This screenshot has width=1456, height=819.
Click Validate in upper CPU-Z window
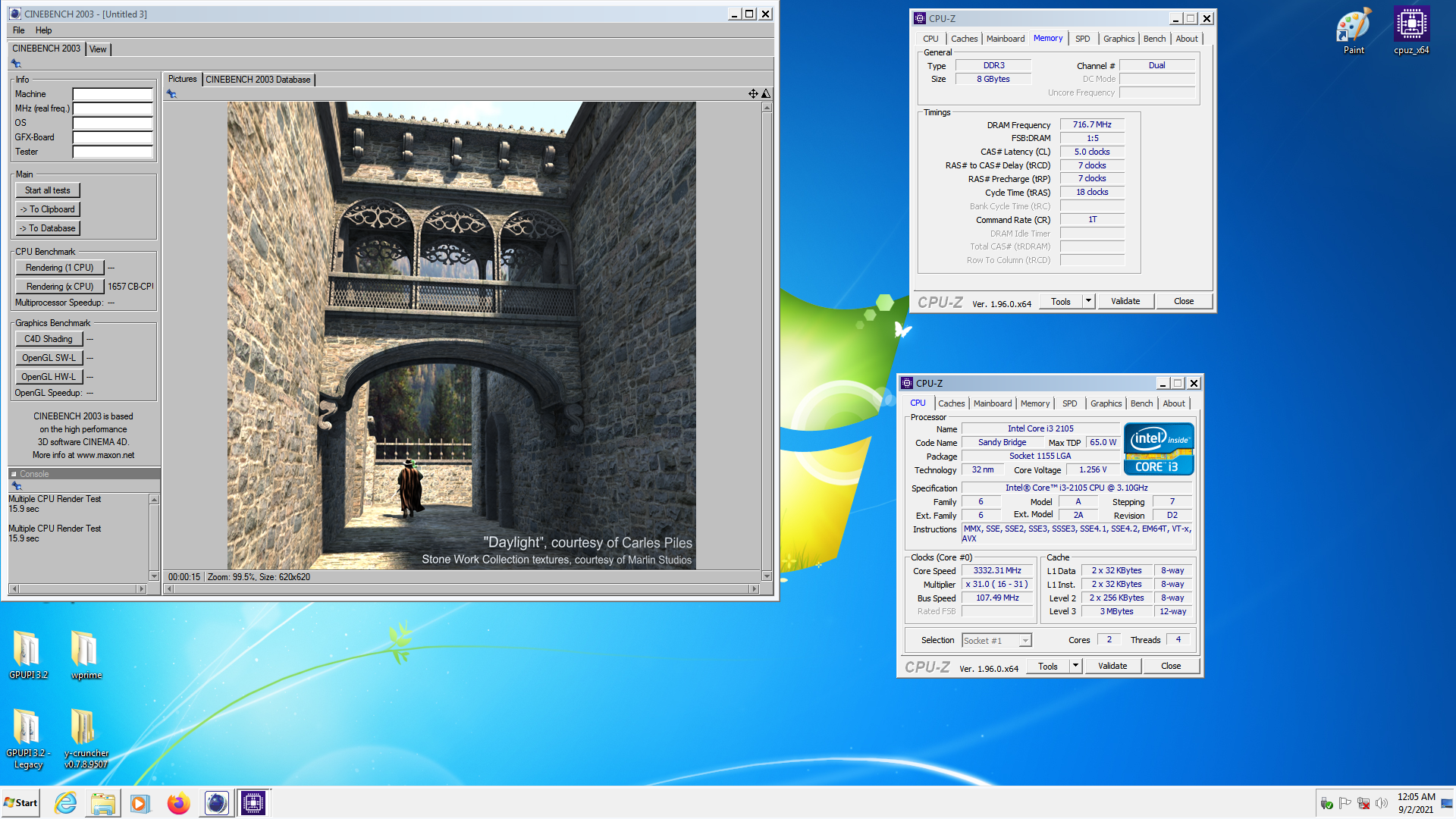(1125, 301)
